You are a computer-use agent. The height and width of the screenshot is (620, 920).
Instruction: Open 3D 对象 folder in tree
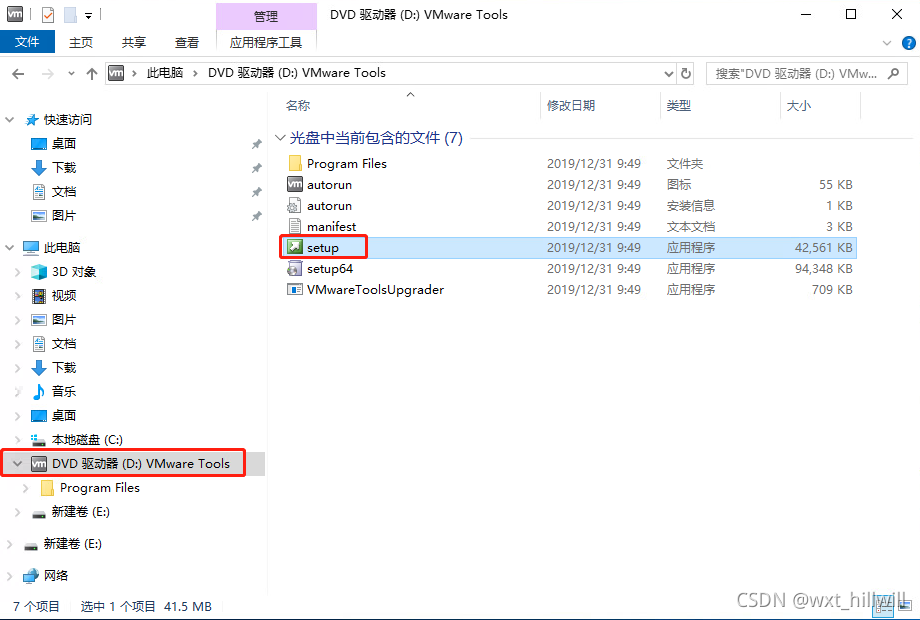(x=74, y=272)
